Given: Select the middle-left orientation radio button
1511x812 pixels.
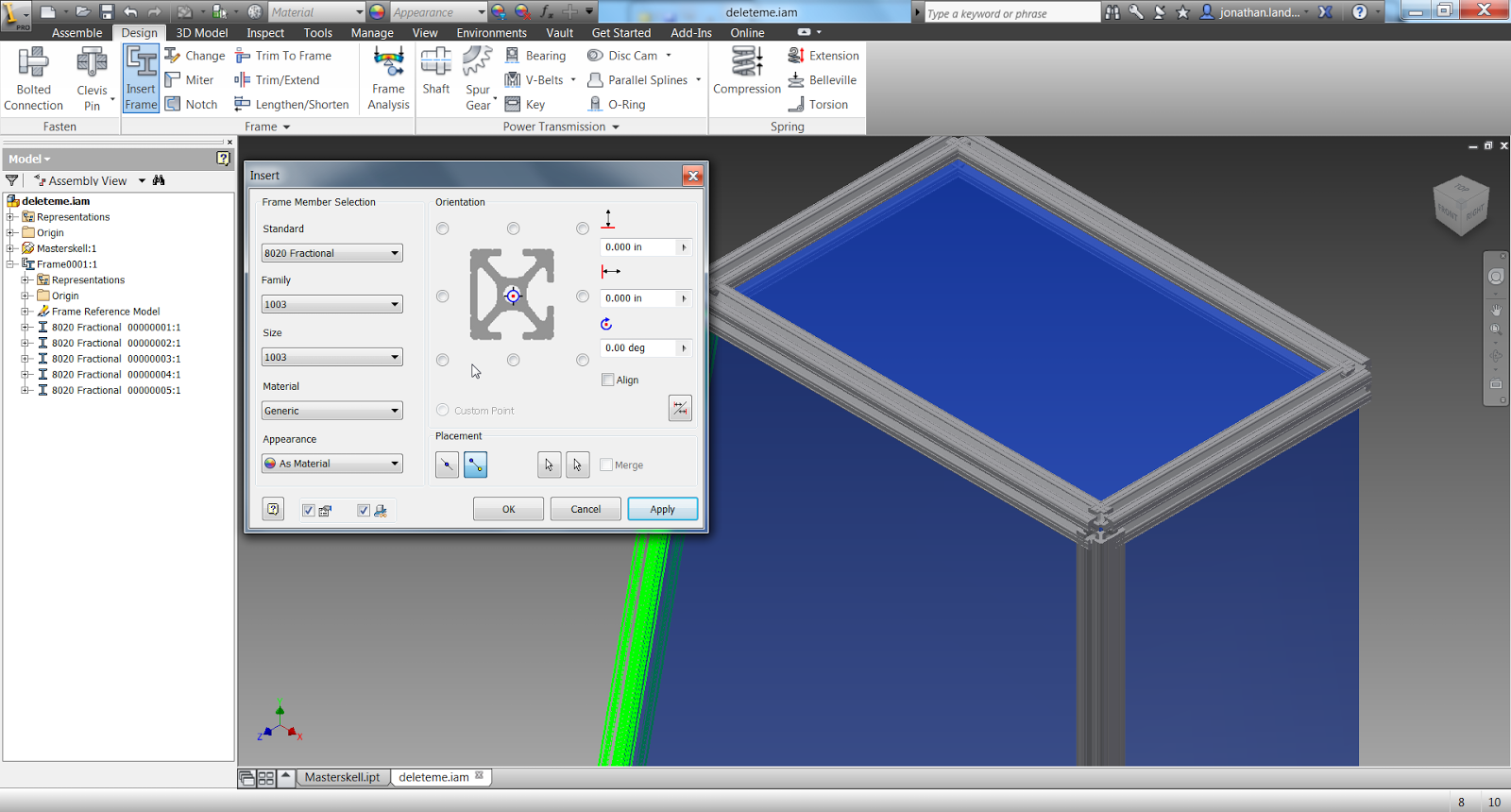Looking at the screenshot, I should [443, 296].
